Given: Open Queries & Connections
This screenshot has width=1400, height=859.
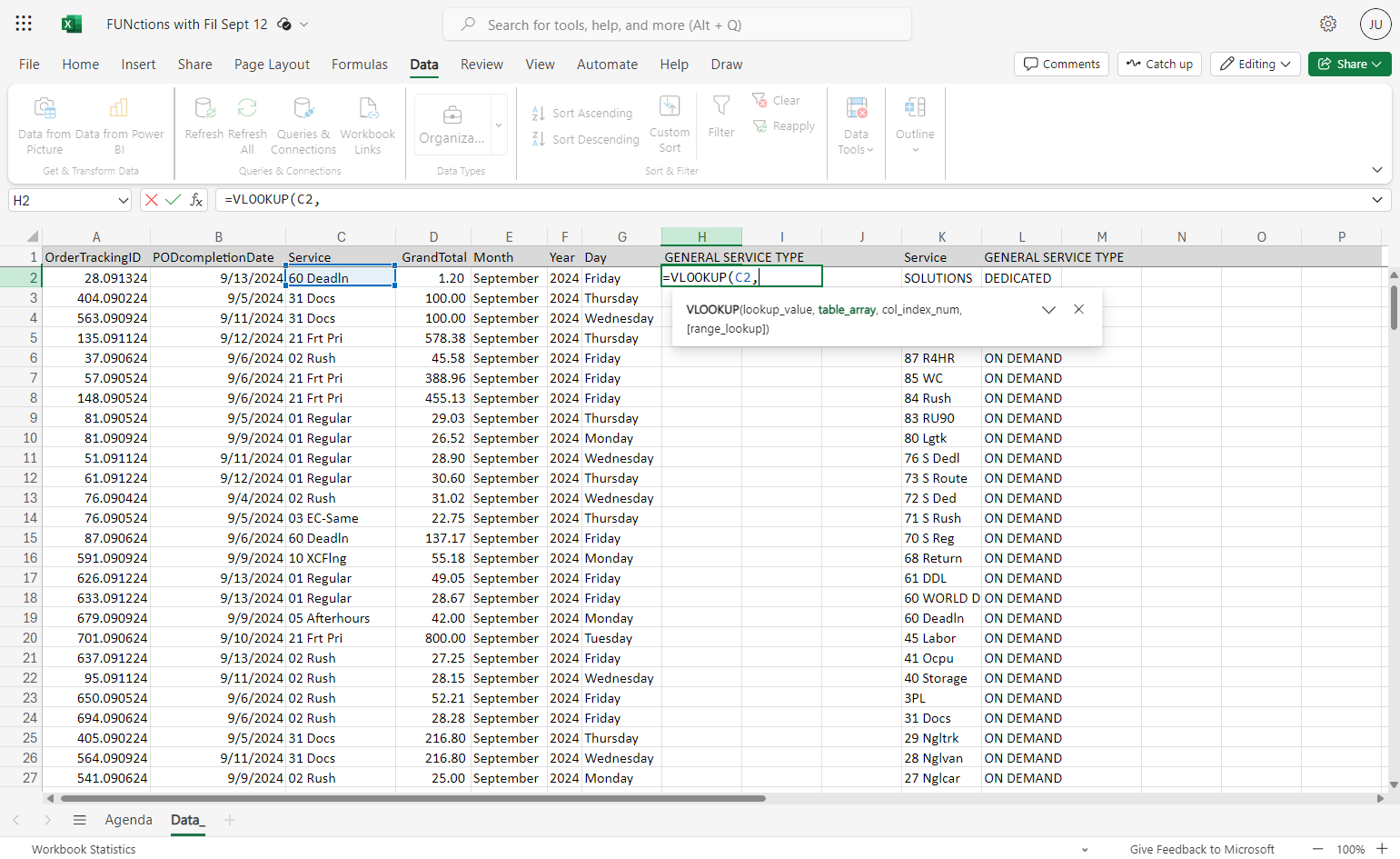Looking at the screenshot, I should 303,126.
